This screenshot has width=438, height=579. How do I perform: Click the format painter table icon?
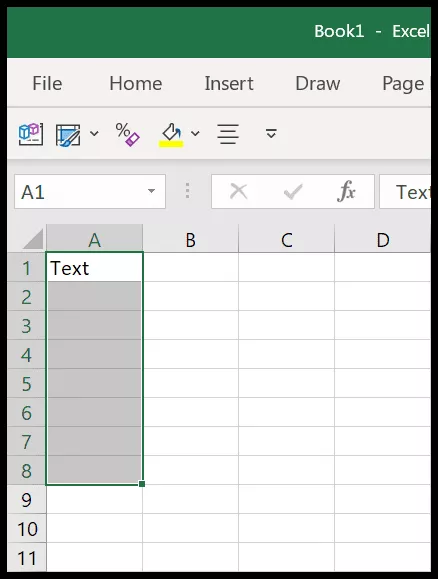click(68, 135)
